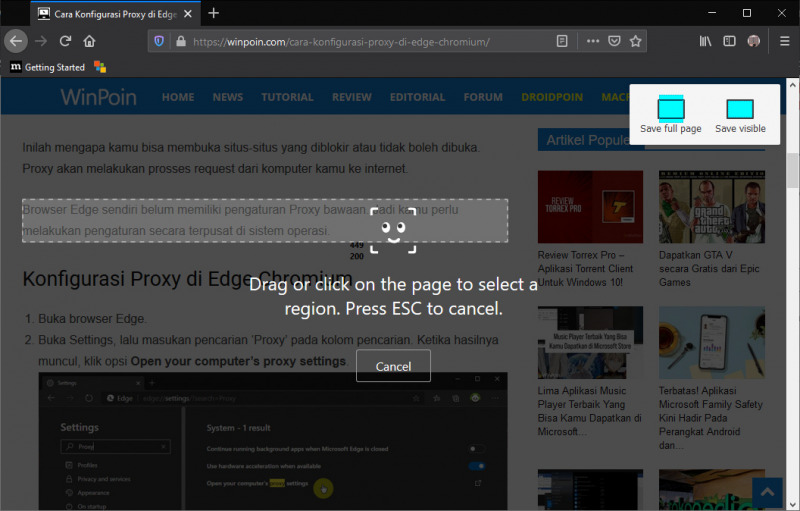Click the highlighted Browser Edge sendiri paragraph
This screenshot has height=511, width=800.
click(265, 220)
